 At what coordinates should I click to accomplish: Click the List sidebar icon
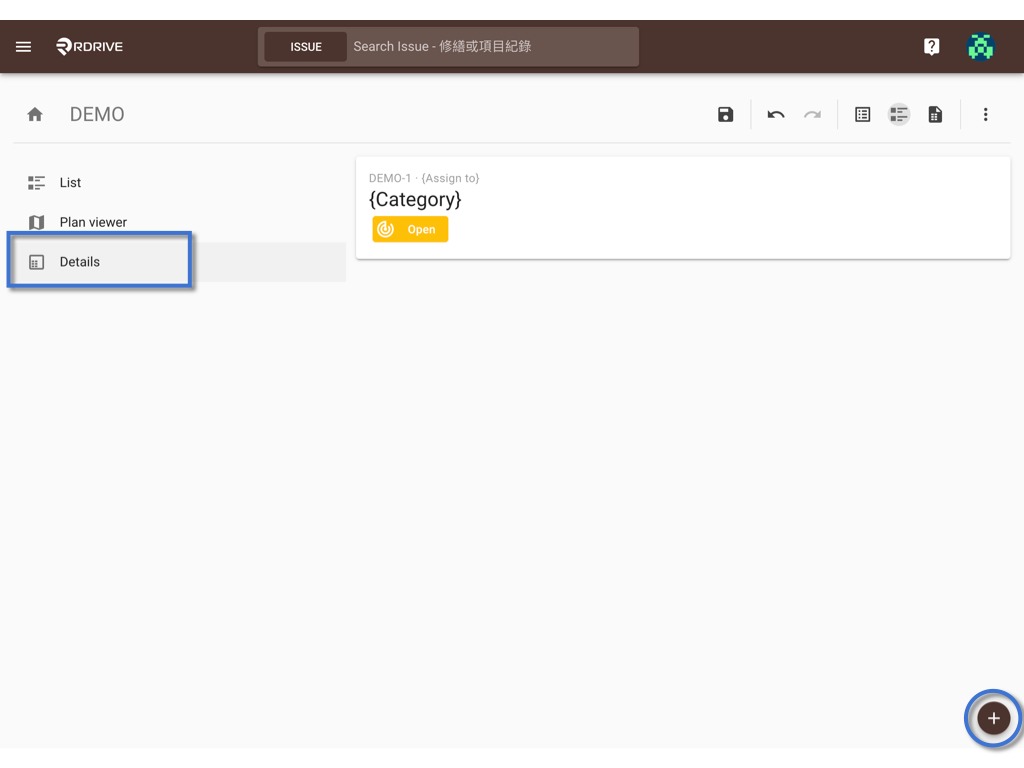click(x=37, y=183)
